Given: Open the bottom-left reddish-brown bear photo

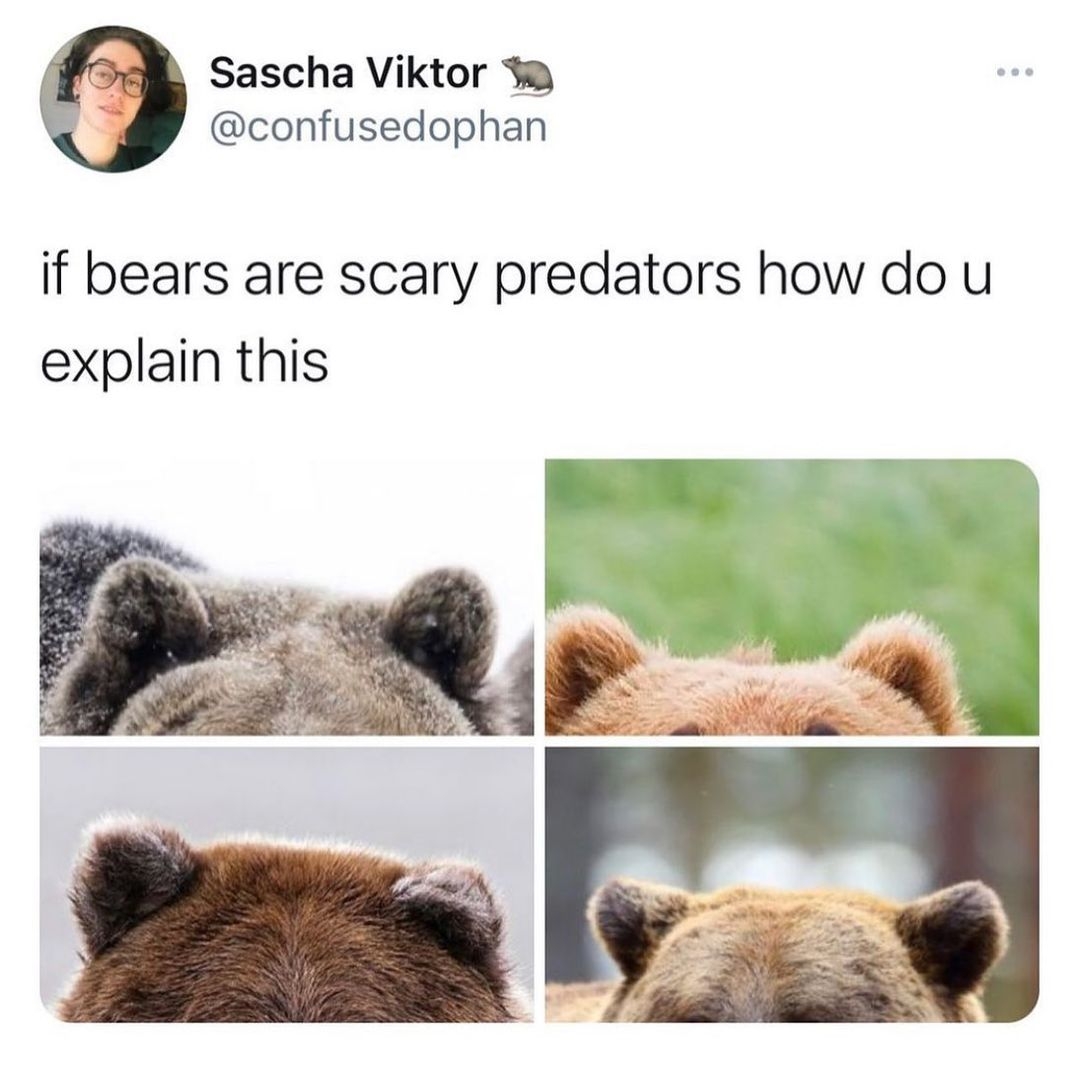Looking at the screenshot, I should [x=287, y=884].
